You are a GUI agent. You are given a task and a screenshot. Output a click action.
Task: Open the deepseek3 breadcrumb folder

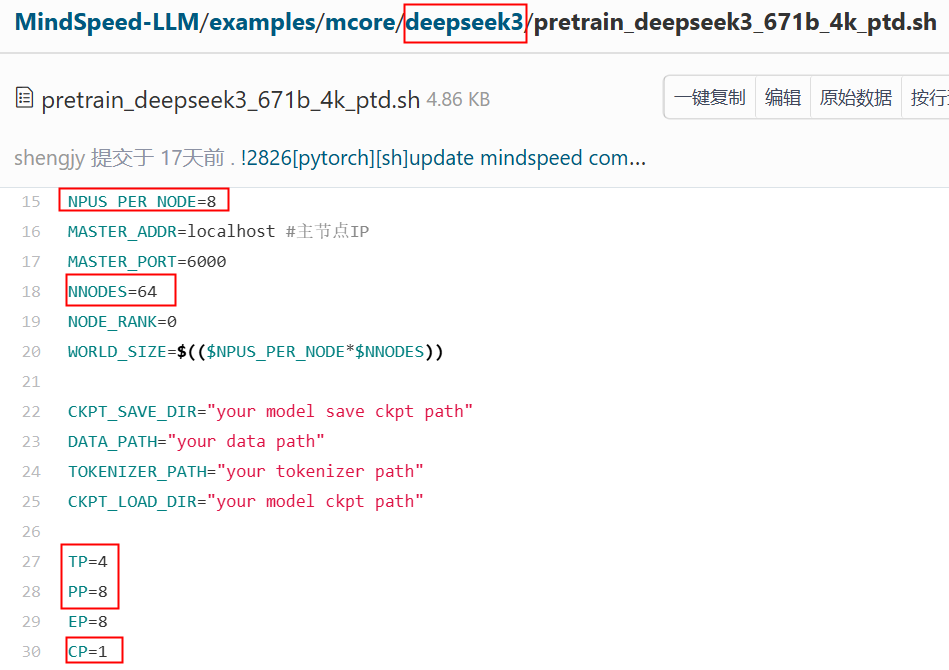pos(465,22)
